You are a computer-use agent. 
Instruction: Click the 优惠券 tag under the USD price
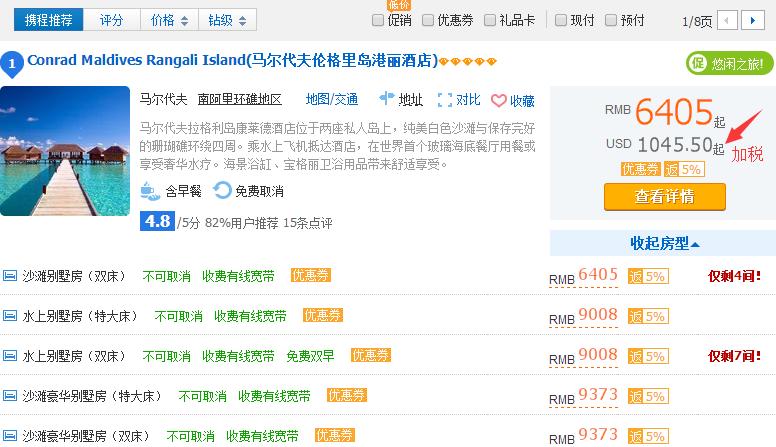point(640,169)
